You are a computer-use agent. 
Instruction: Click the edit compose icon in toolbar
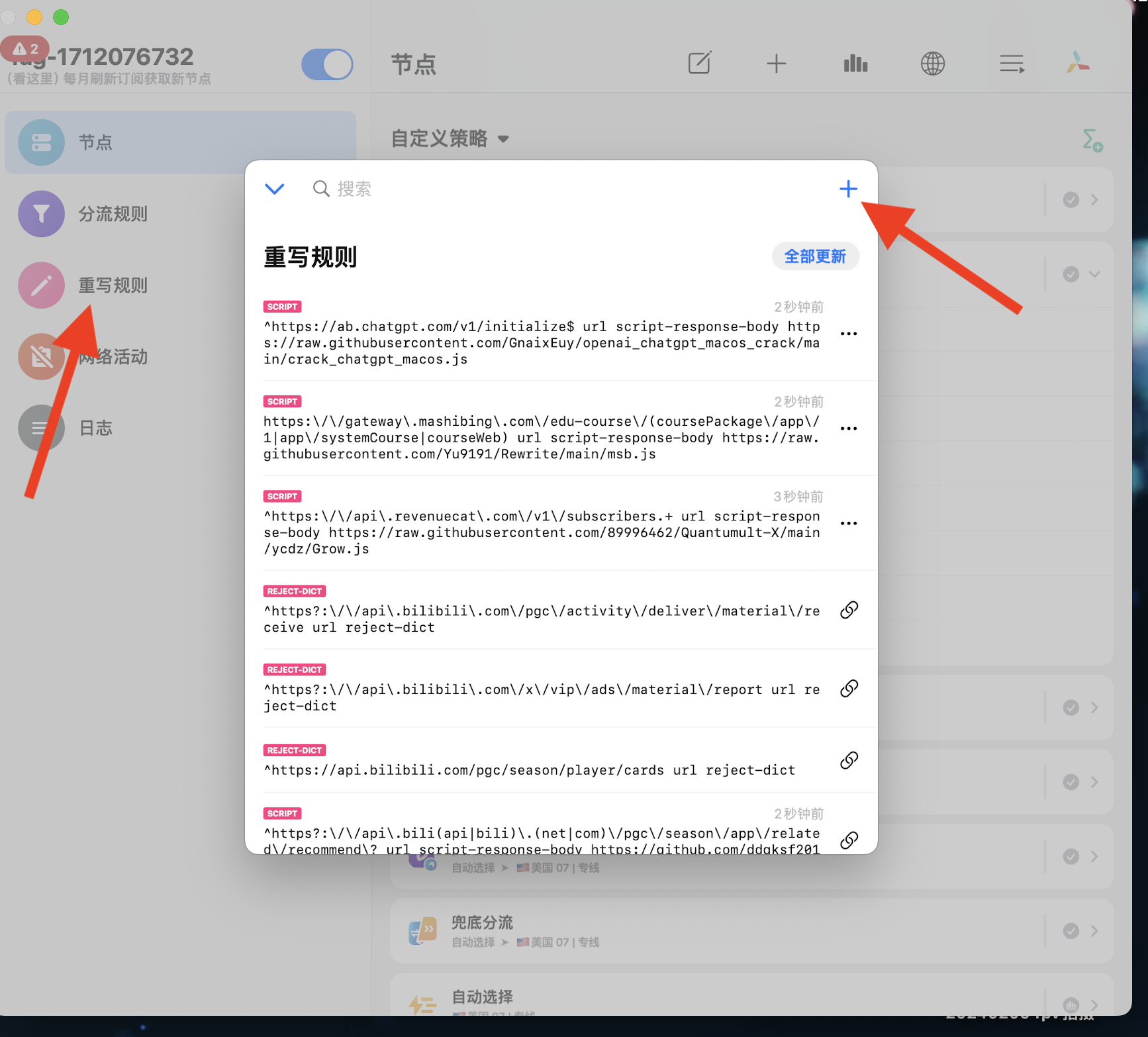click(x=699, y=64)
